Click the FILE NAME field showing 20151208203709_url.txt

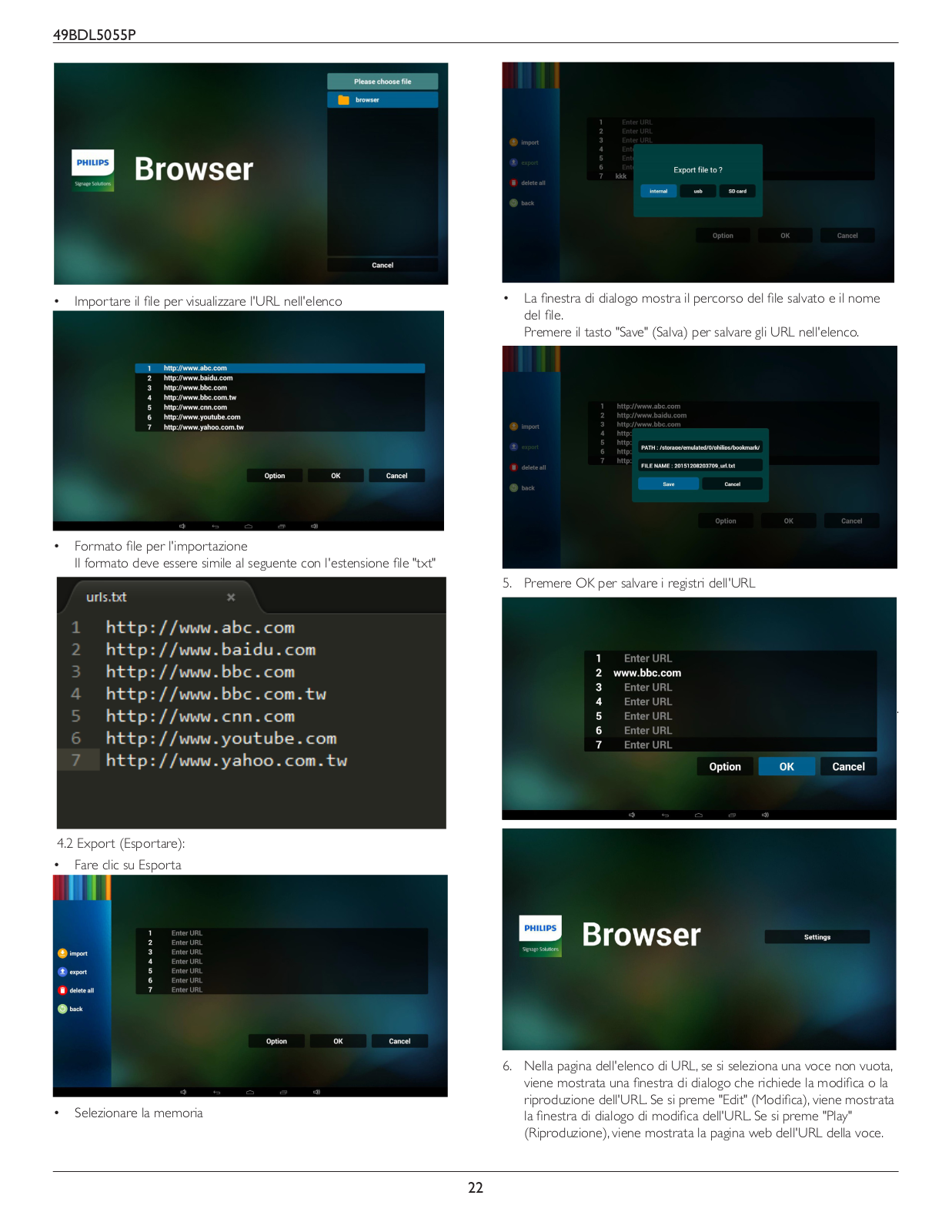(700, 465)
